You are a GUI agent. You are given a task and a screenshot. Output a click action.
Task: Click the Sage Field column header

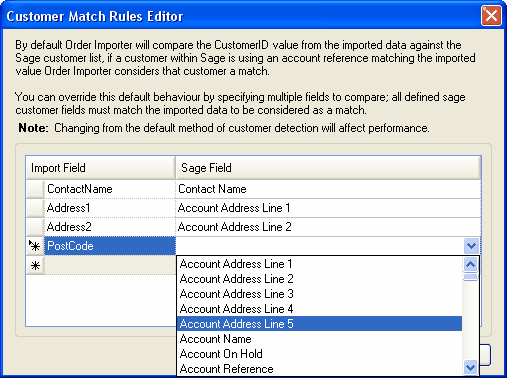click(328, 168)
